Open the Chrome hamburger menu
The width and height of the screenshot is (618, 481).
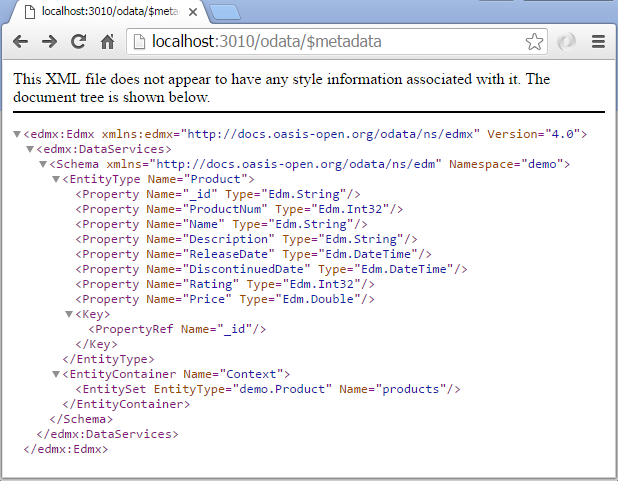coord(598,41)
